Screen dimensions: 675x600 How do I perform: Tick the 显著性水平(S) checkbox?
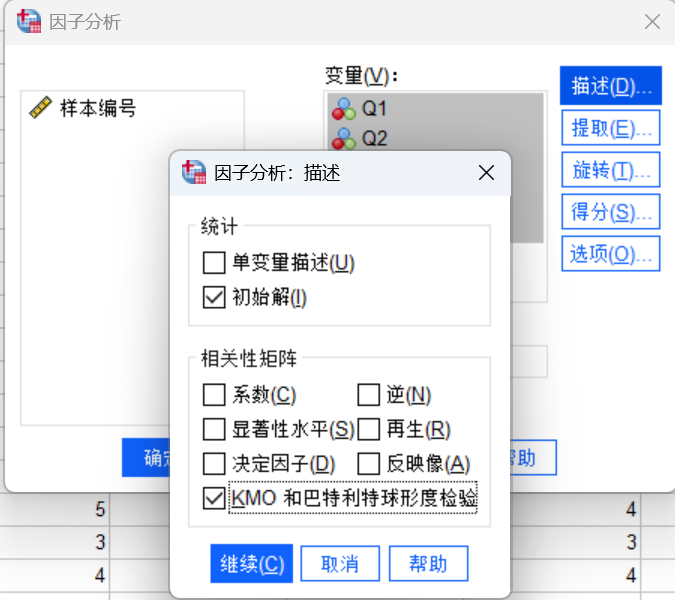(214, 429)
